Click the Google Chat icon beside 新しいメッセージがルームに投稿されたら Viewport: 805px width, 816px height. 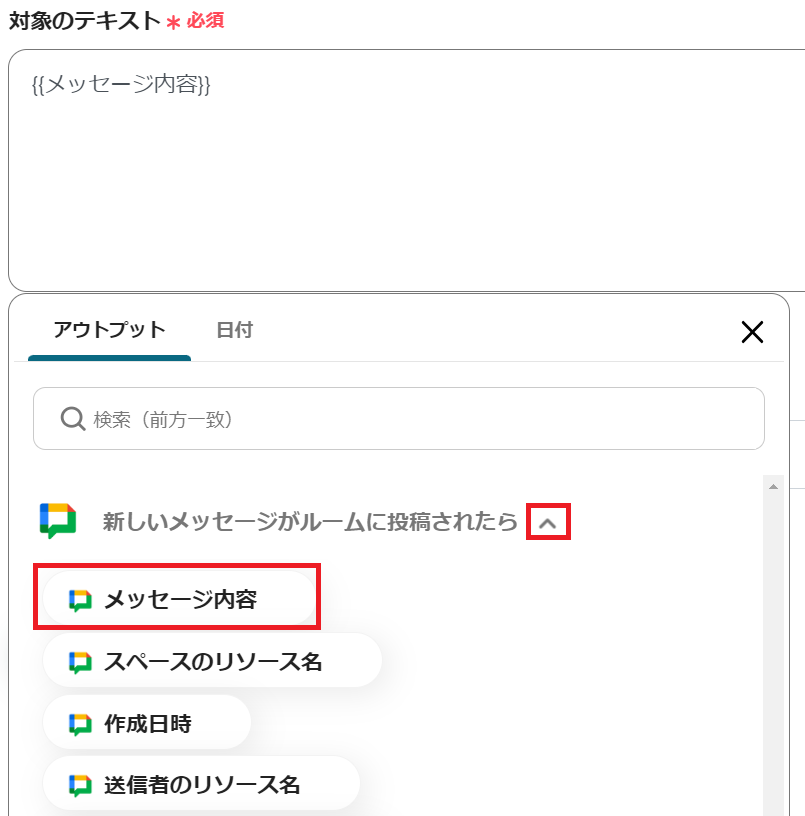(58, 520)
